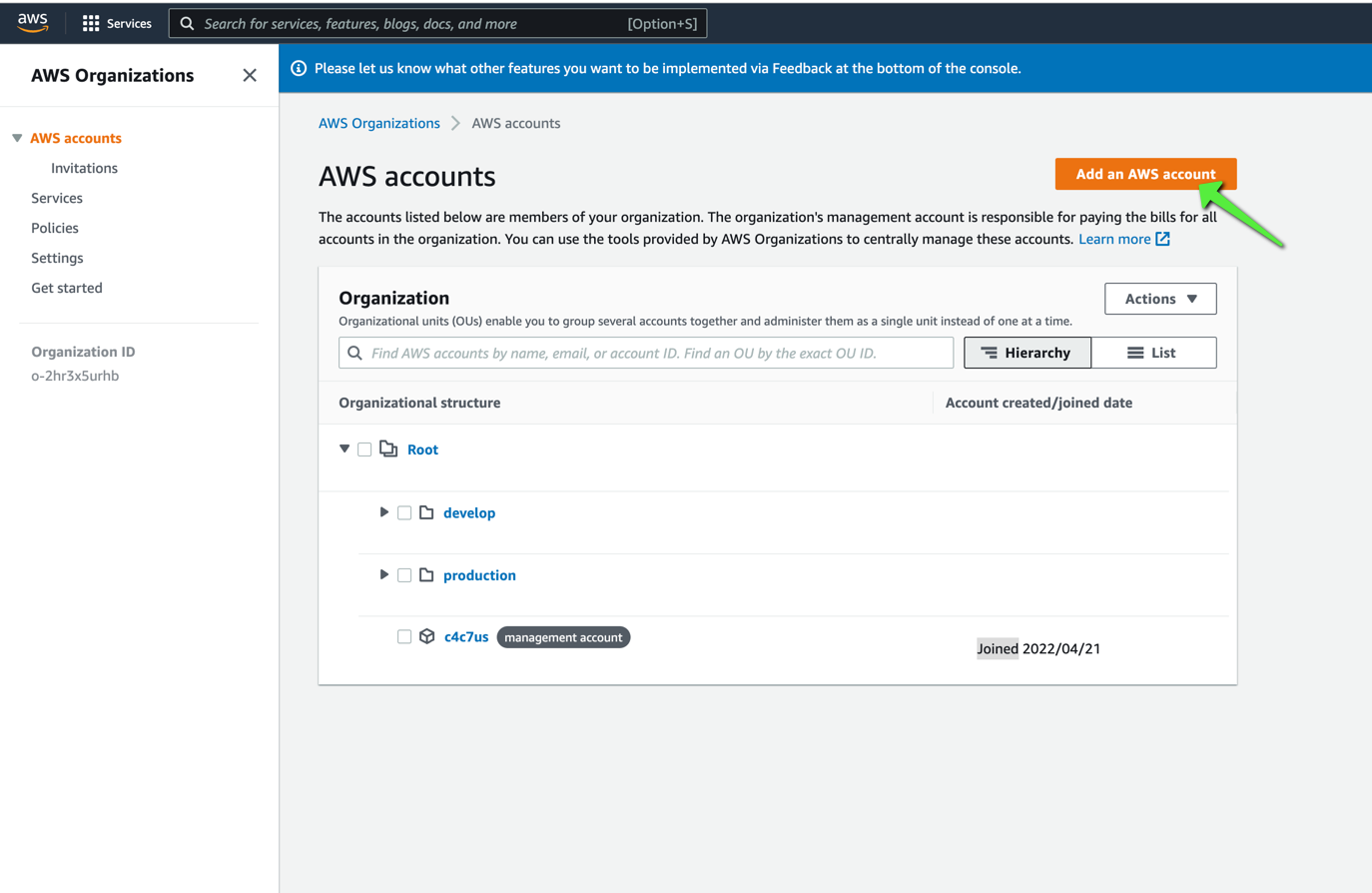Open the develop OU link

[469, 512]
